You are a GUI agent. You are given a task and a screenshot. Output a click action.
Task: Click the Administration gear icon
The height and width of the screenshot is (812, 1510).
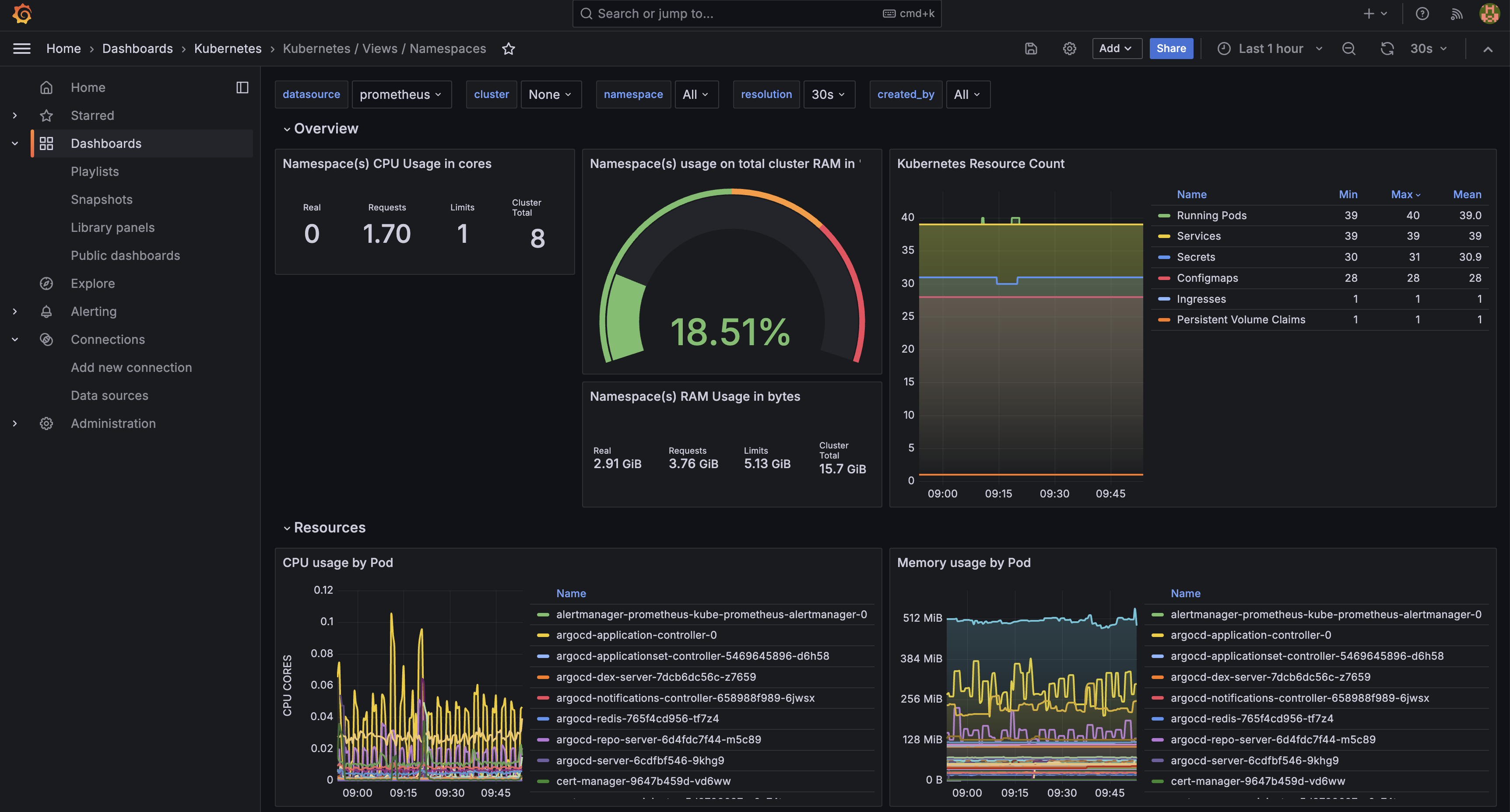coord(46,423)
